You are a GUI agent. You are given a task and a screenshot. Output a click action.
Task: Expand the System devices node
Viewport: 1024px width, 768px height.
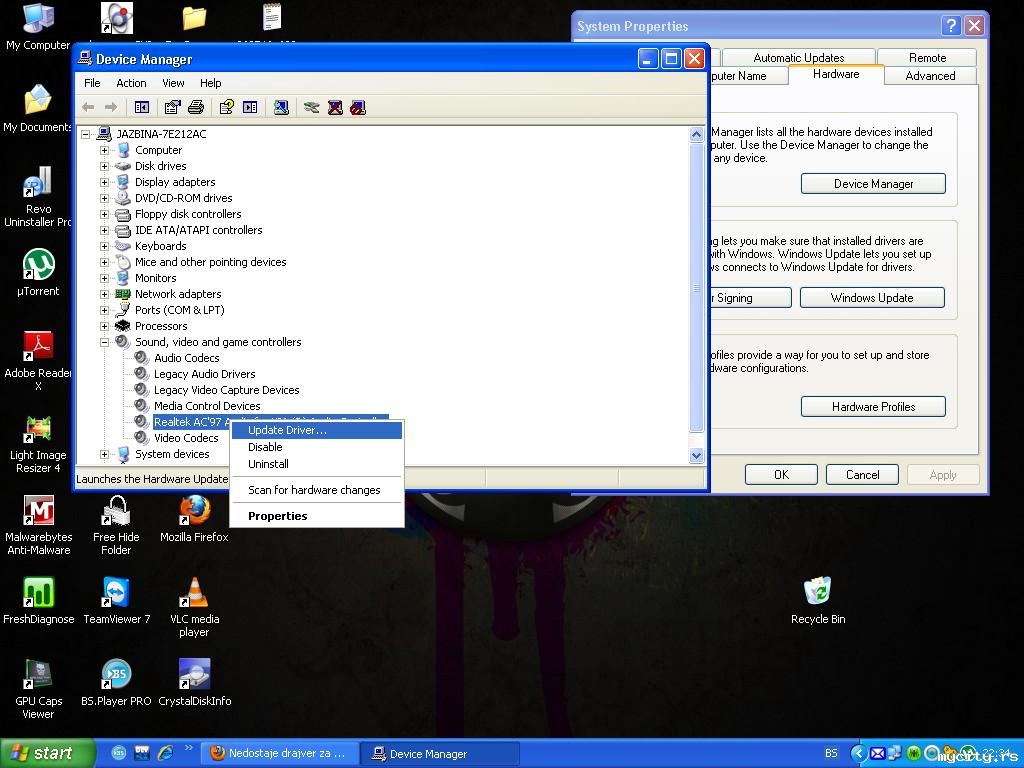[x=104, y=454]
